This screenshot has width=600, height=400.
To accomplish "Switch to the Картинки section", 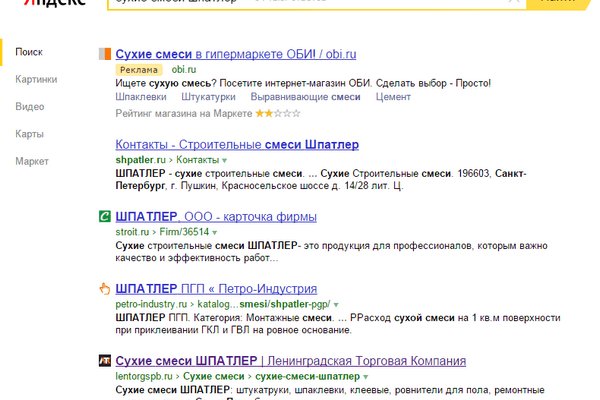I will coord(36,79).
